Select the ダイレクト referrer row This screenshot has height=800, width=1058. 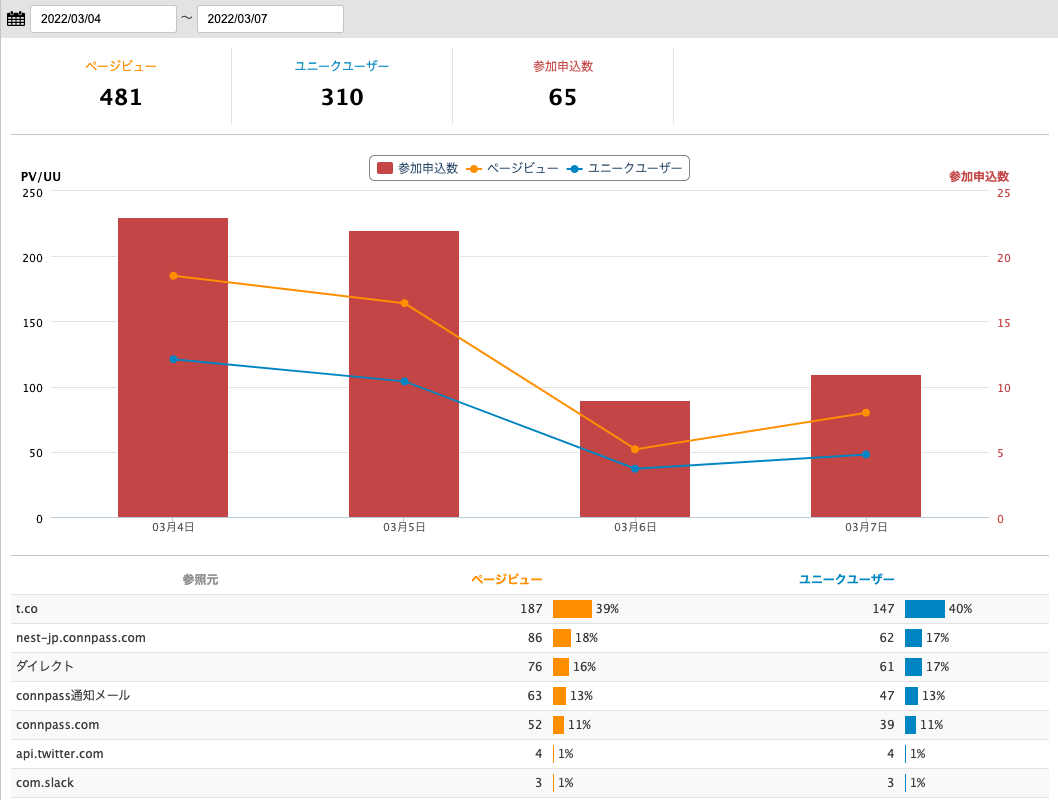pyautogui.click(x=530, y=666)
